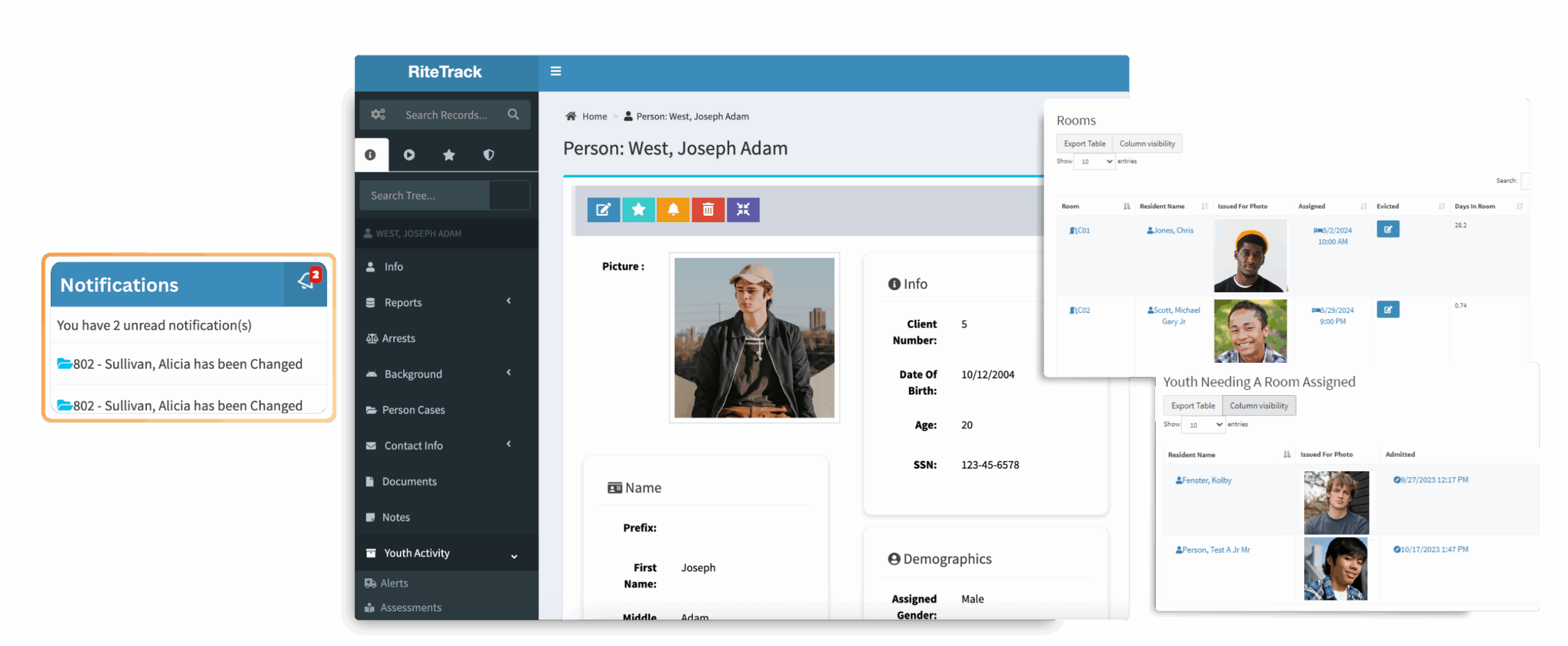Open Column visibility in Rooms table

[1147, 143]
